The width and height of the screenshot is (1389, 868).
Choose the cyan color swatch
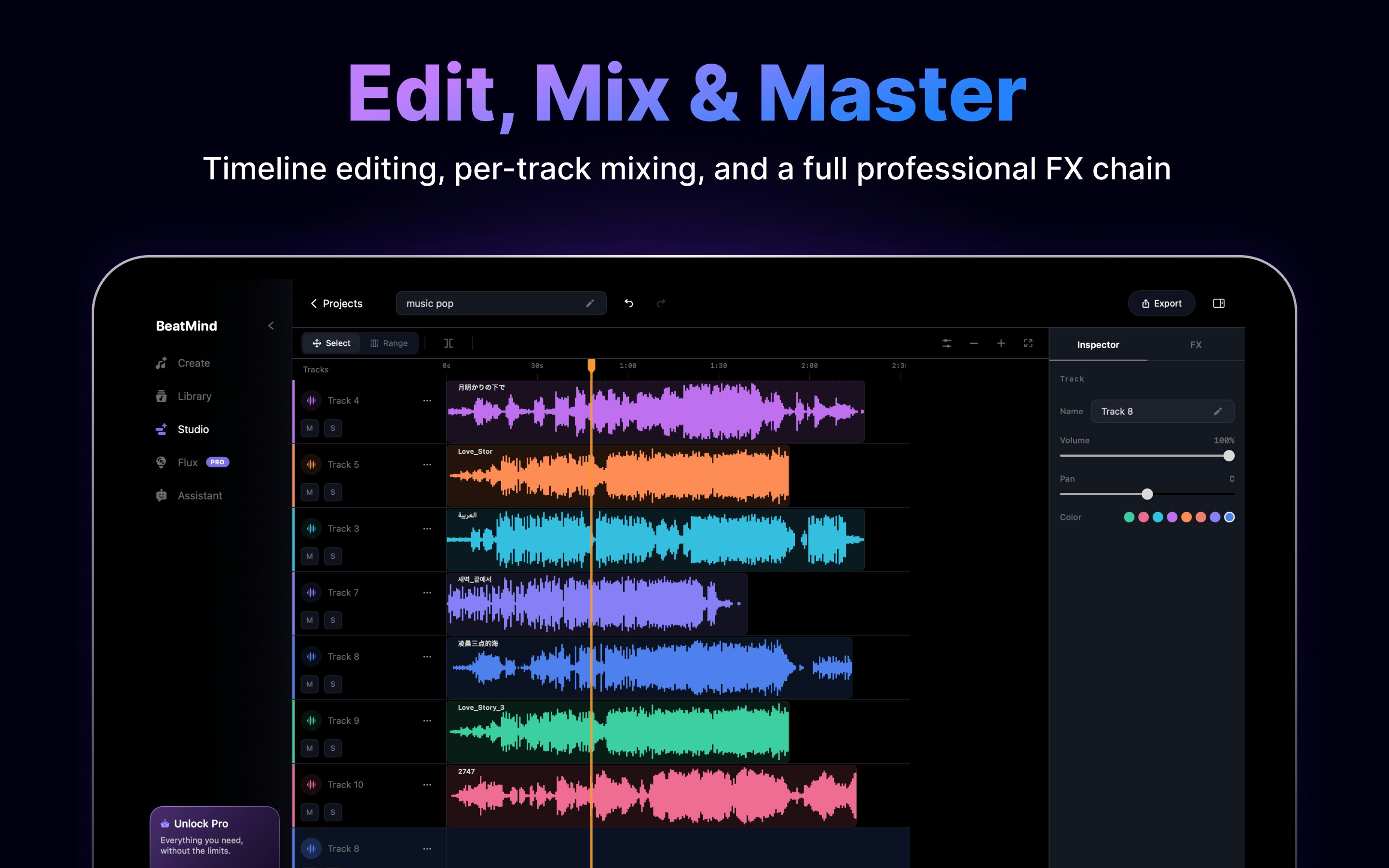pos(1157,517)
